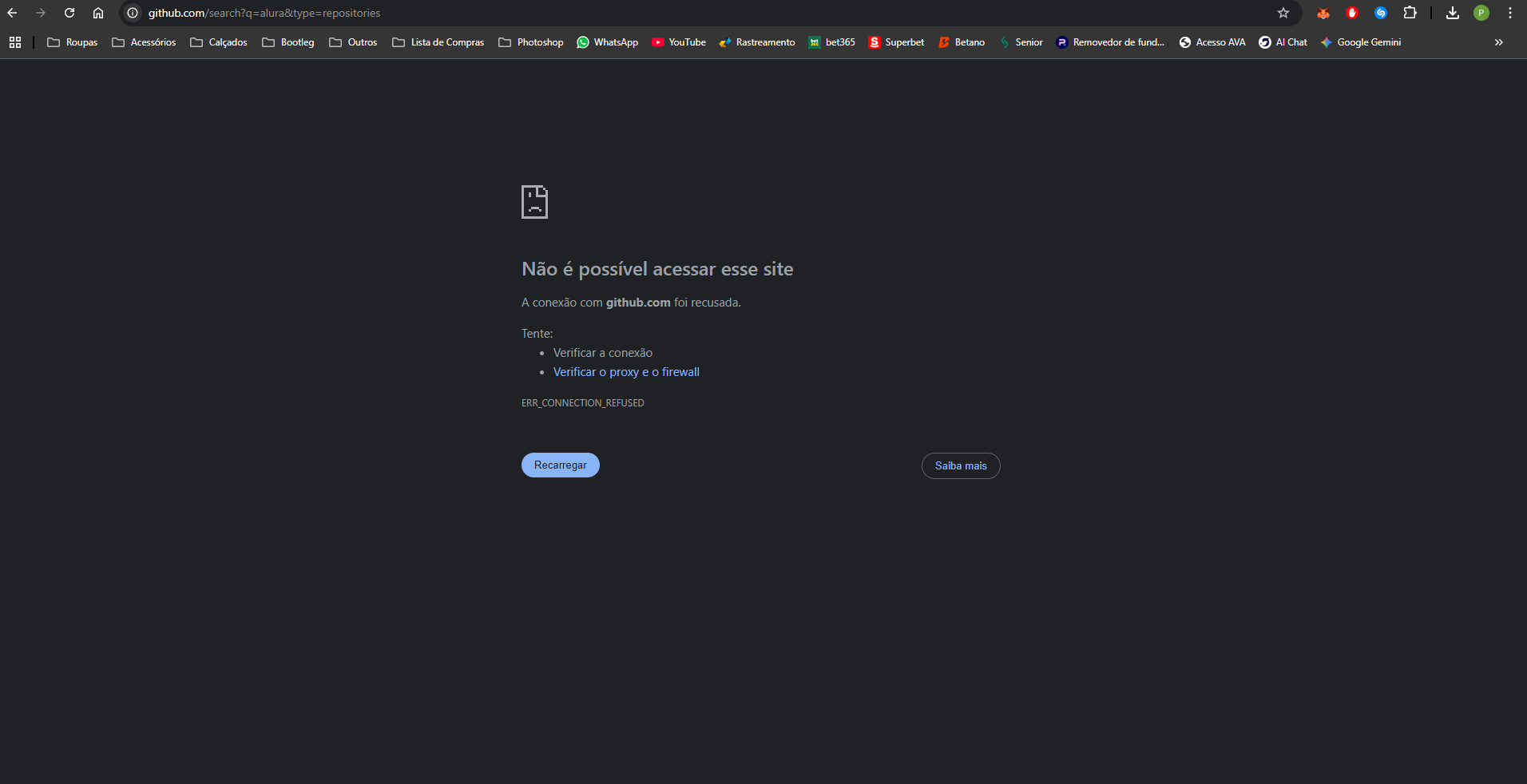Click the Verificar a conexão suggestion text
Image resolution: width=1527 pixels, height=784 pixels.
coord(603,353)
